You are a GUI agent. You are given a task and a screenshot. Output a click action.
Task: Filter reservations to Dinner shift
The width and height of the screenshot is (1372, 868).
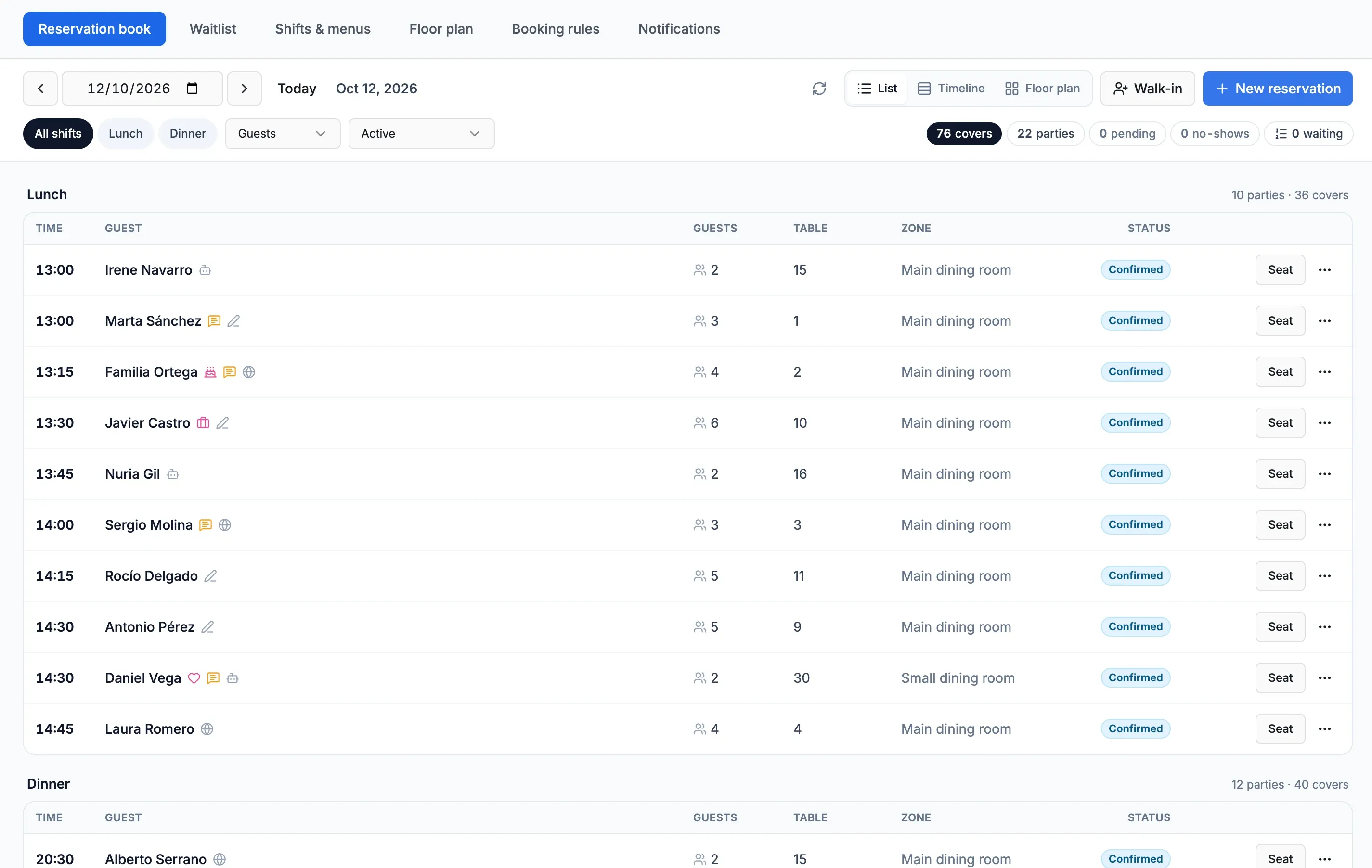(x=187, y=133)
